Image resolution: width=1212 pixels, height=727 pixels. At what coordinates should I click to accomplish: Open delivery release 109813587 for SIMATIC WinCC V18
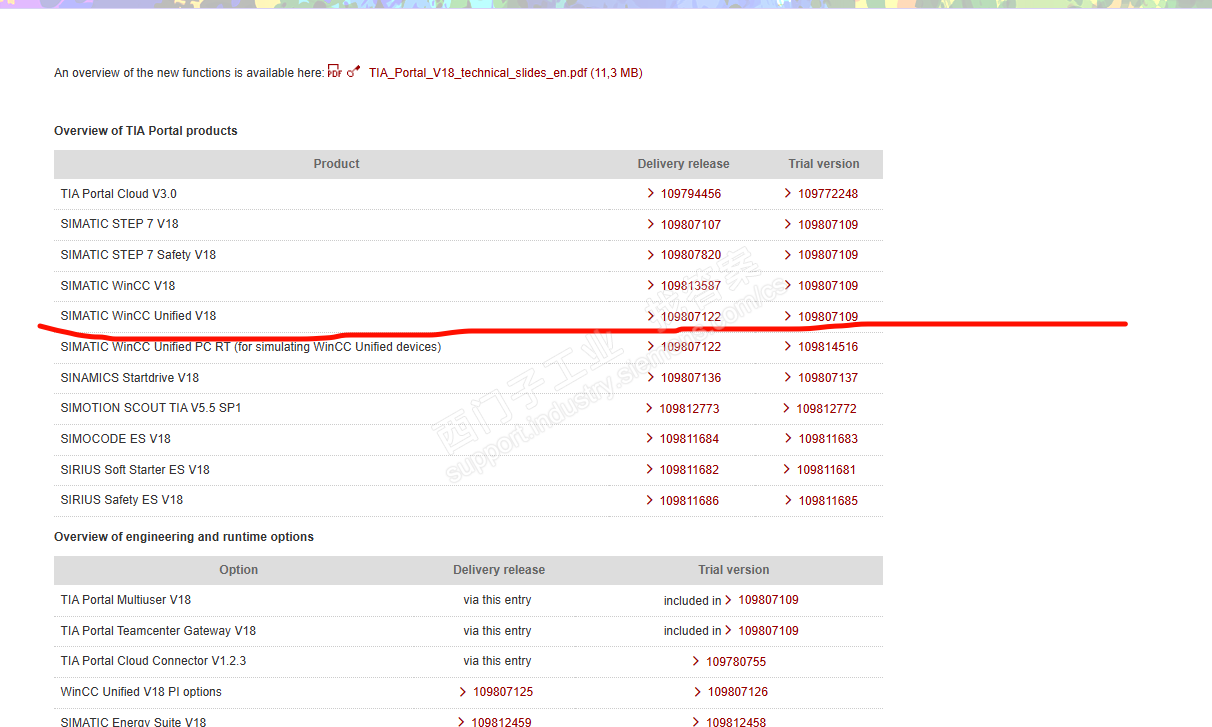pyautogui.click(x=690, y=286)
